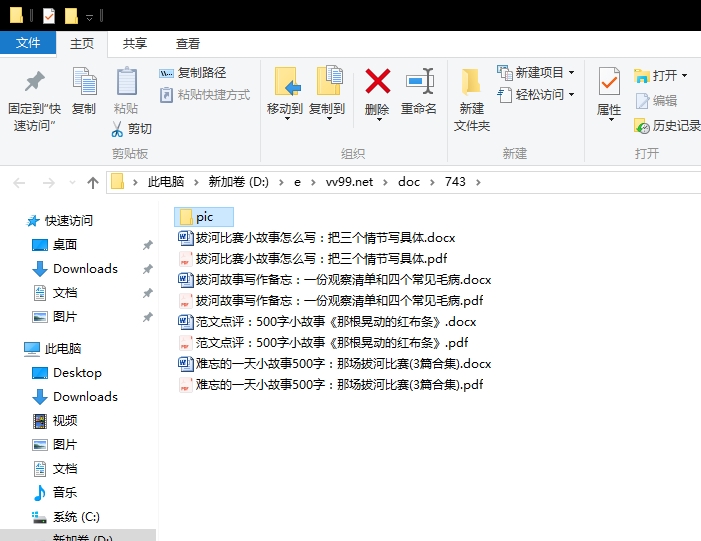Open the File tab
The image size is (701, 541).
[x=28, y=43]
